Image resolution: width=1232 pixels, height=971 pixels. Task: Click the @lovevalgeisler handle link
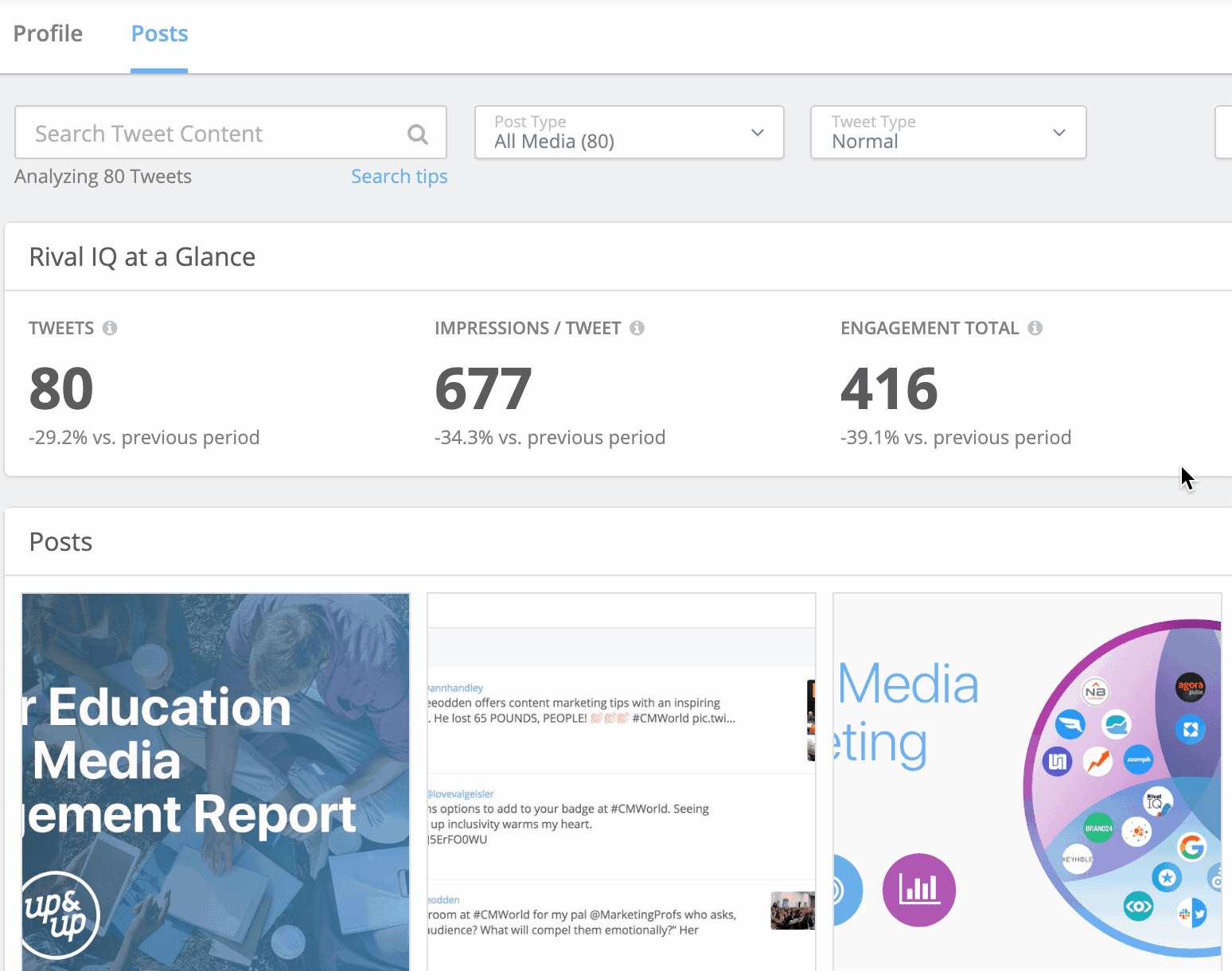pyautogui.click(x=462, y=794)
